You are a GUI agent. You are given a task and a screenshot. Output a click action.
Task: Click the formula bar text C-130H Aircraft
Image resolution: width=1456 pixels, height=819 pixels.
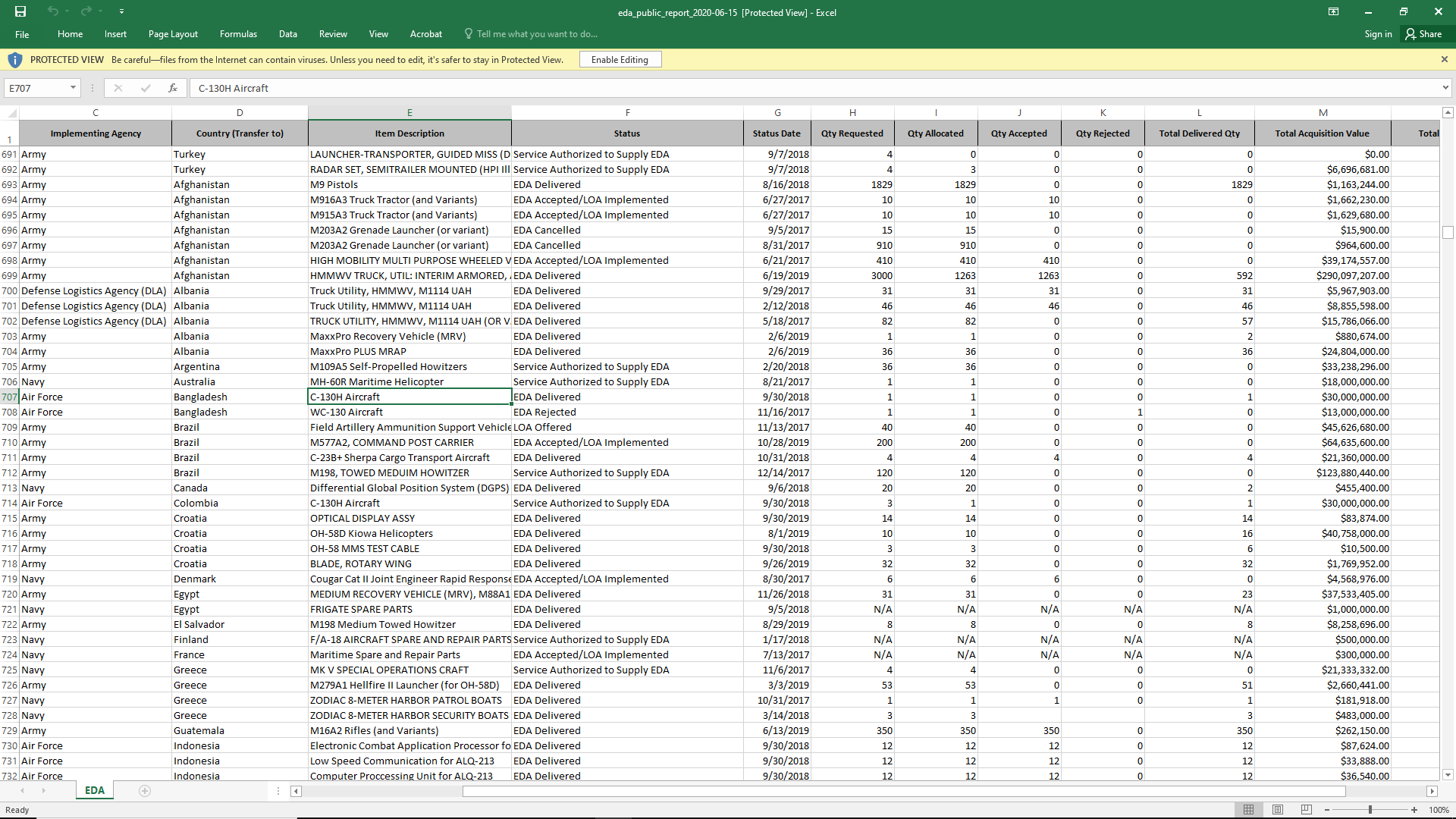234,88
